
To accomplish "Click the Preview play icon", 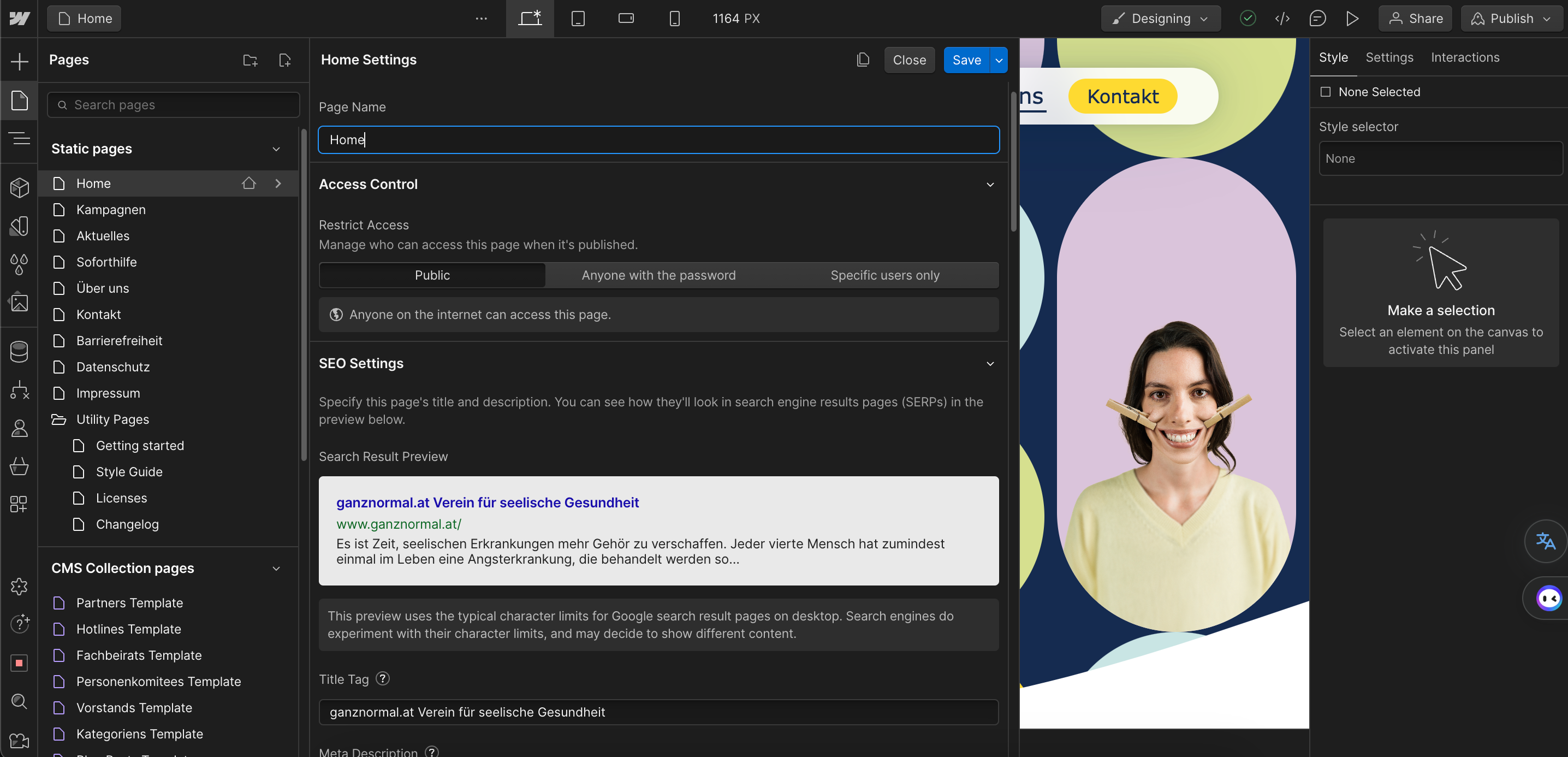I will pyautogui.click(x=1351, y=18).
